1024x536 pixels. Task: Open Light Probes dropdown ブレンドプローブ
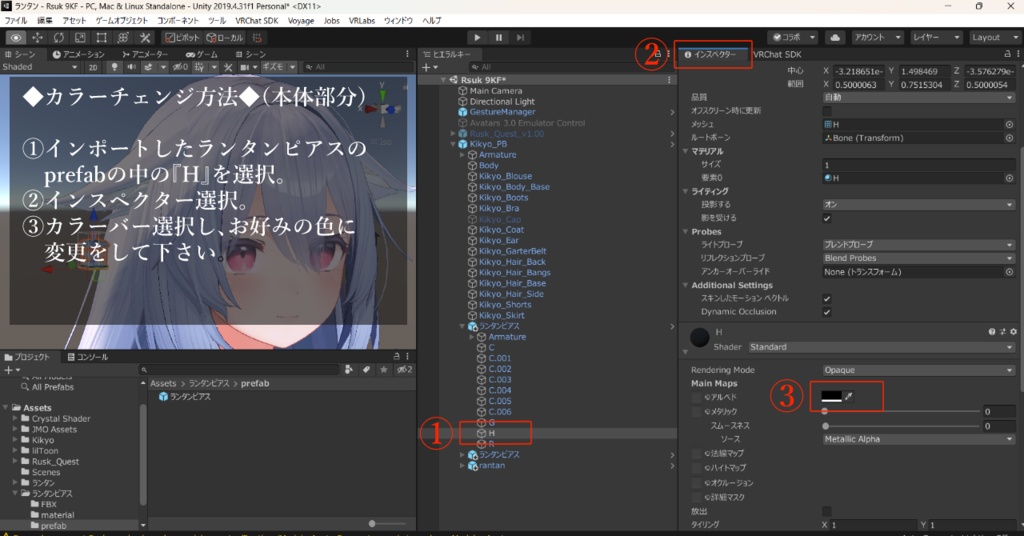tap(918, 244)
